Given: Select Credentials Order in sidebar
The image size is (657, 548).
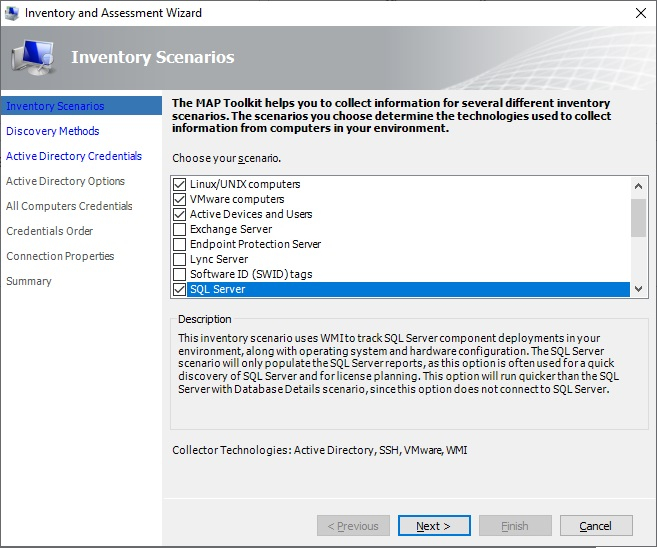Looking at the screenshot, I should [x=49, y=231].
